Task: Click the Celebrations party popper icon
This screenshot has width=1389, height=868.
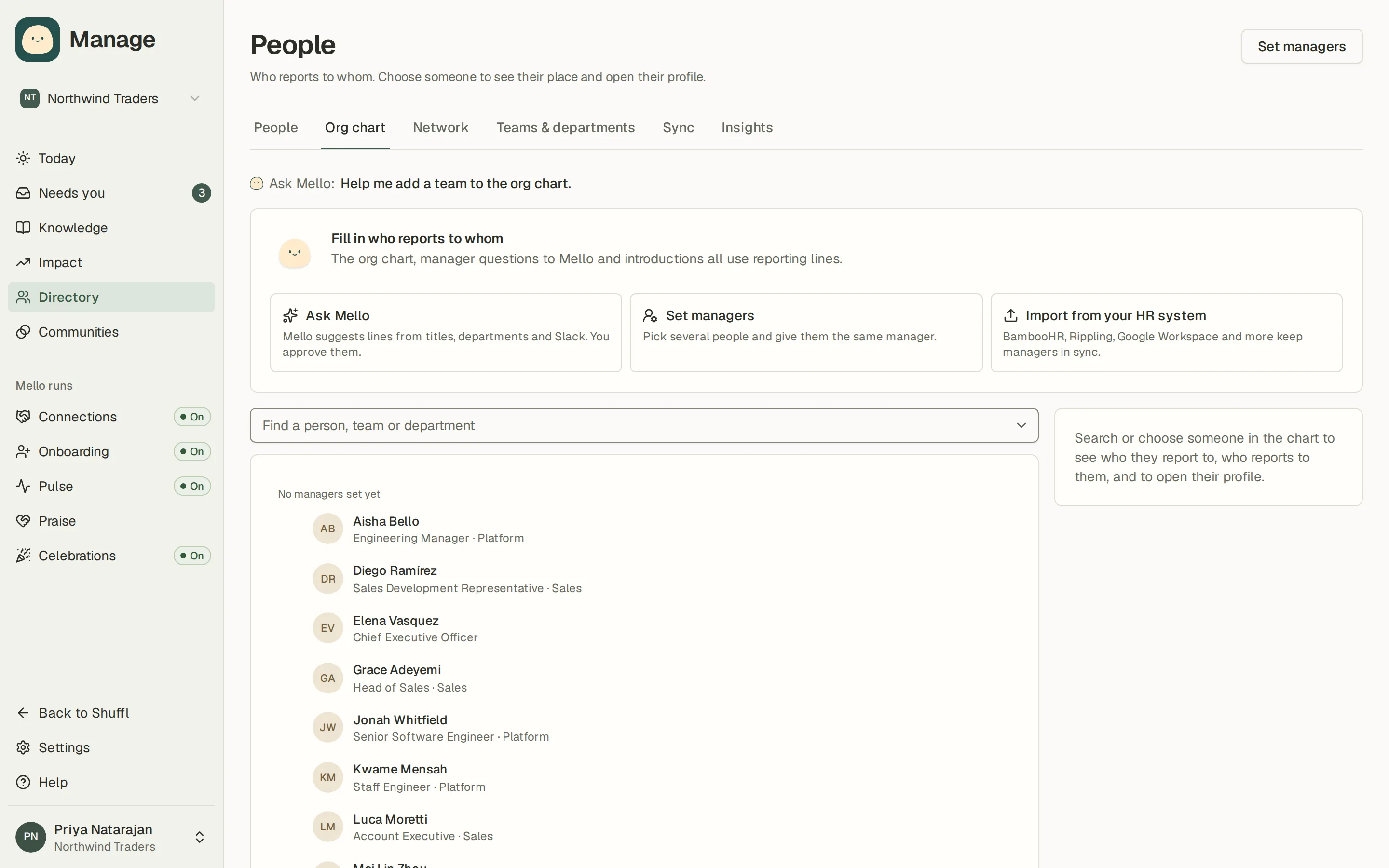Action: [x=23, y=556]
